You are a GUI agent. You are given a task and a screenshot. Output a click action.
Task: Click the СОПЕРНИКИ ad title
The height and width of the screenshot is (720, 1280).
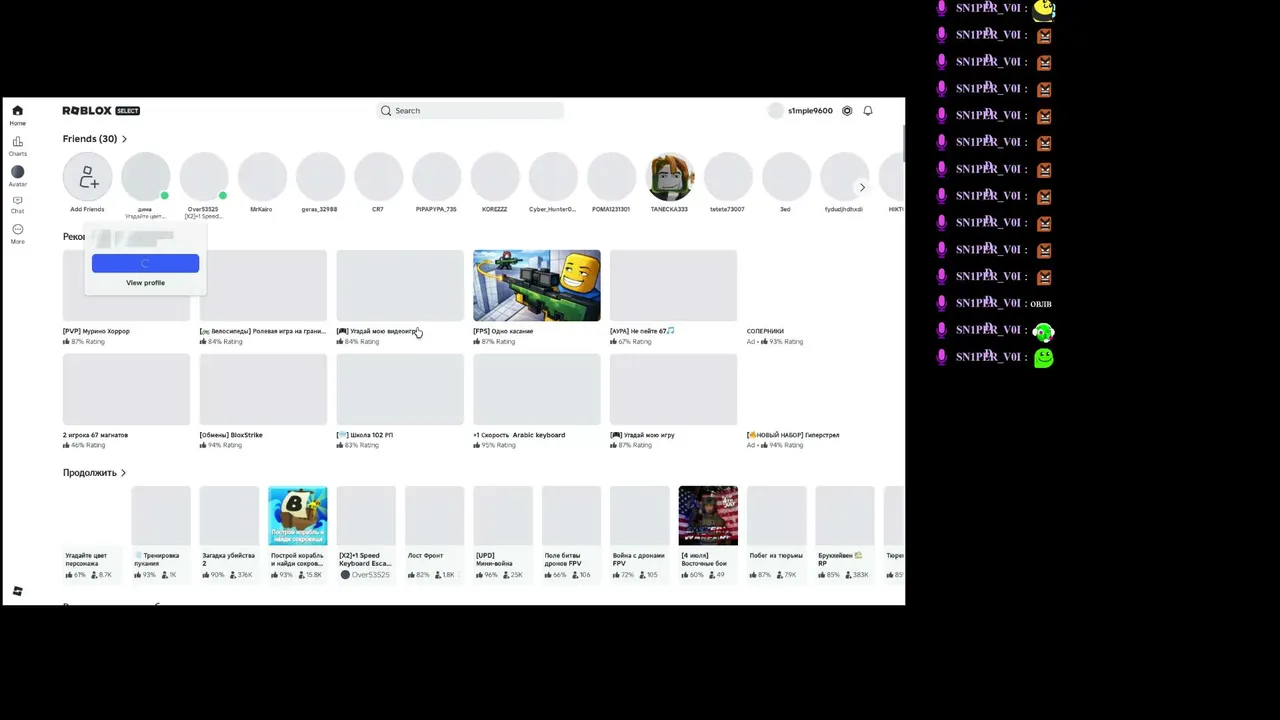click(x=765, y=331)
